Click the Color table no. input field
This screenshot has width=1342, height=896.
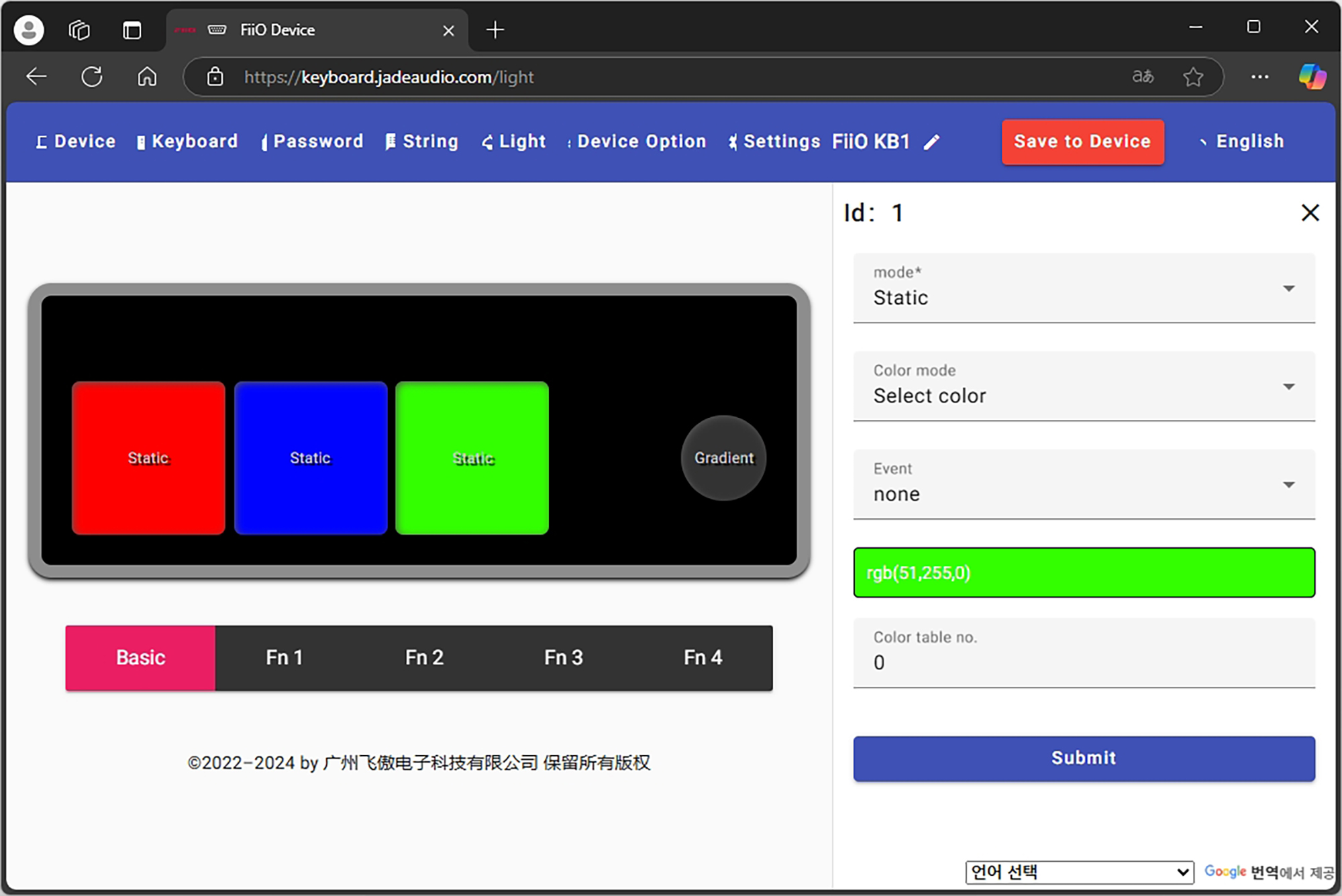[1083, 662]
